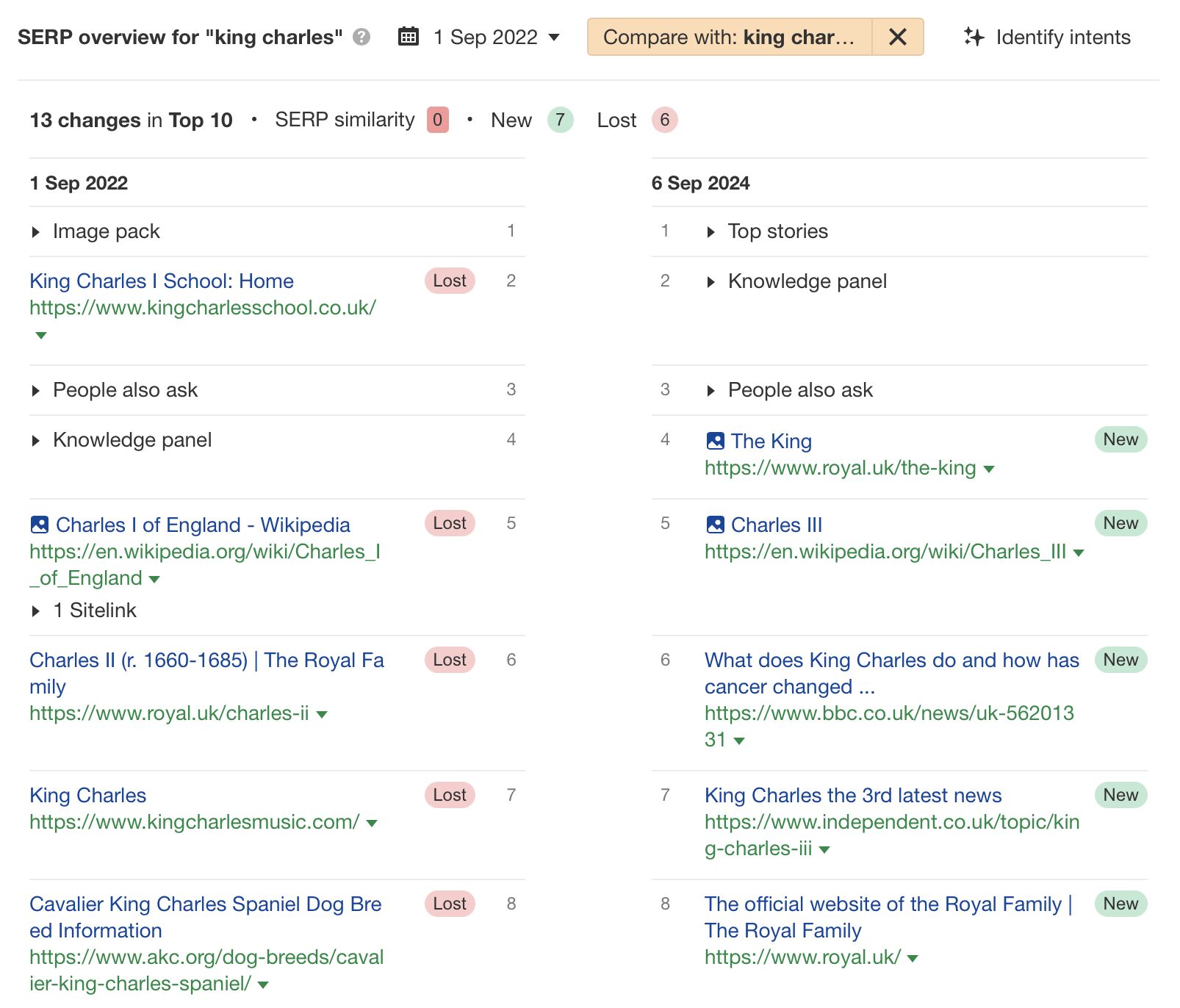Open URL options for kingcharlesschool.co.uk
This screenshot has width=1180, height=1008.
(40, 336)
